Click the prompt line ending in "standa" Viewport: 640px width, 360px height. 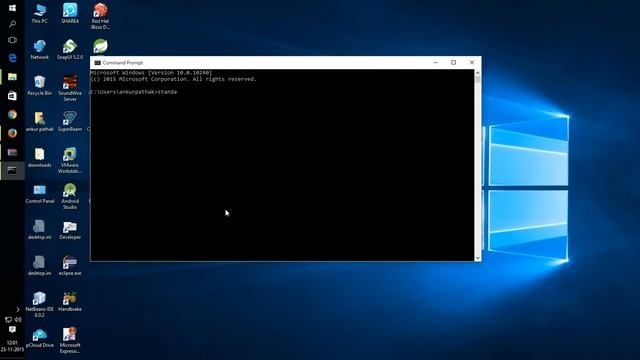tap(133, 92)
